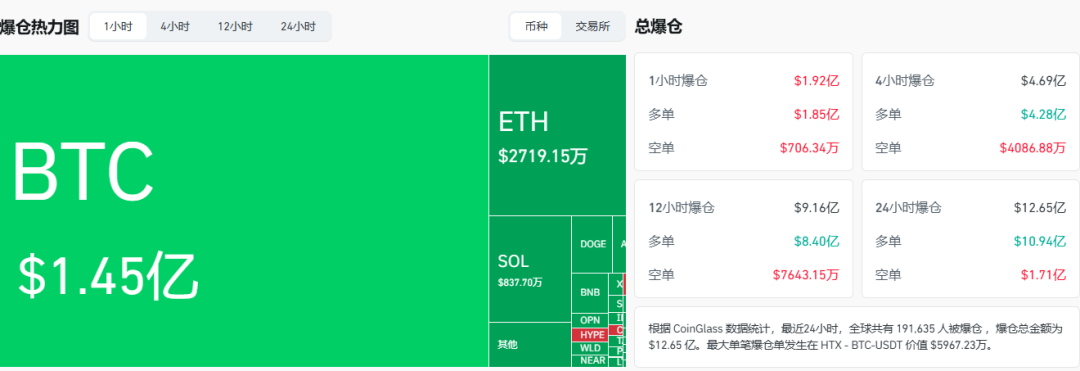This screenshot has height=371, width=1080.
Task: Click the NEAR heatmap cell
Action: click(x=591, y=360)
